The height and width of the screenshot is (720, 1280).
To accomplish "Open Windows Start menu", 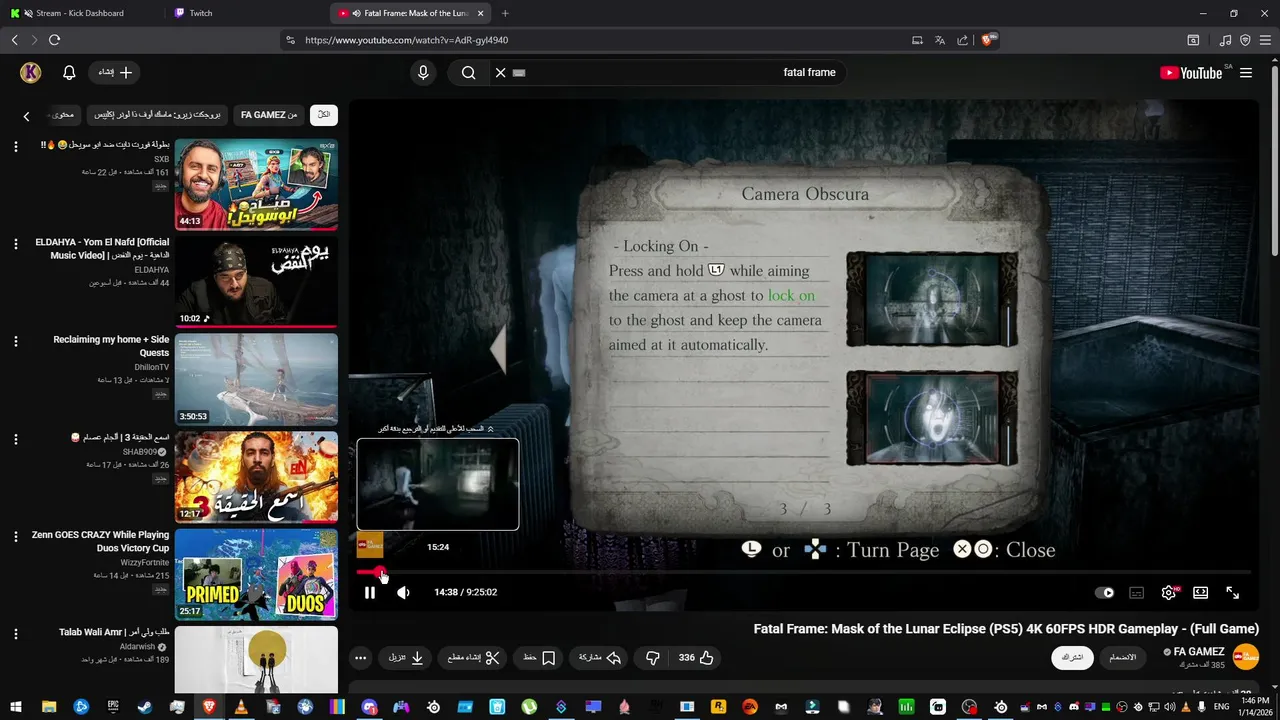I will (x=16, y=707).
